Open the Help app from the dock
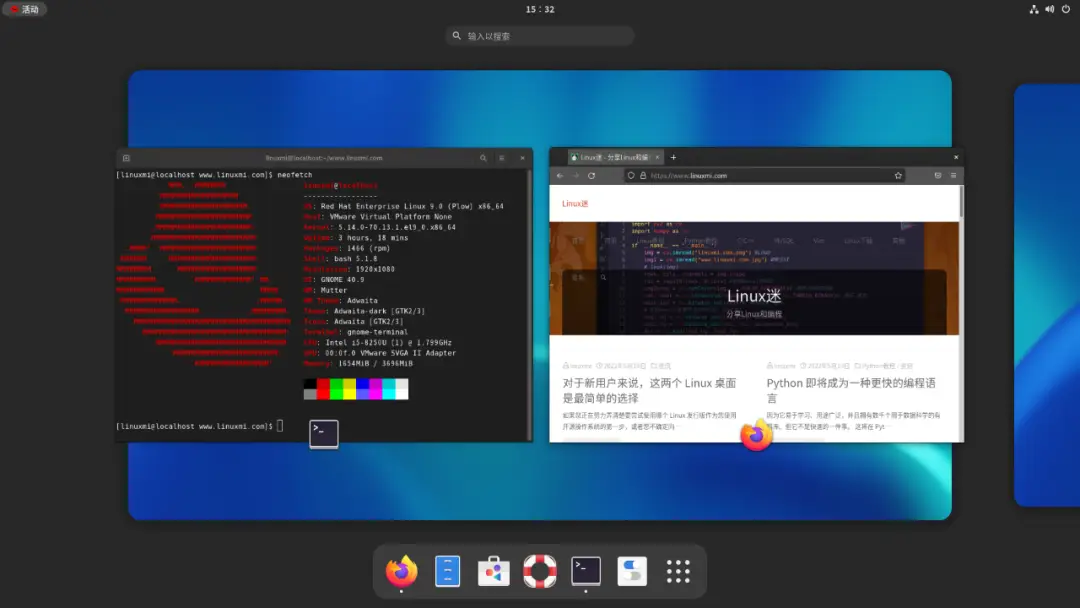The image size is (1080, 608). click(539, 571)
